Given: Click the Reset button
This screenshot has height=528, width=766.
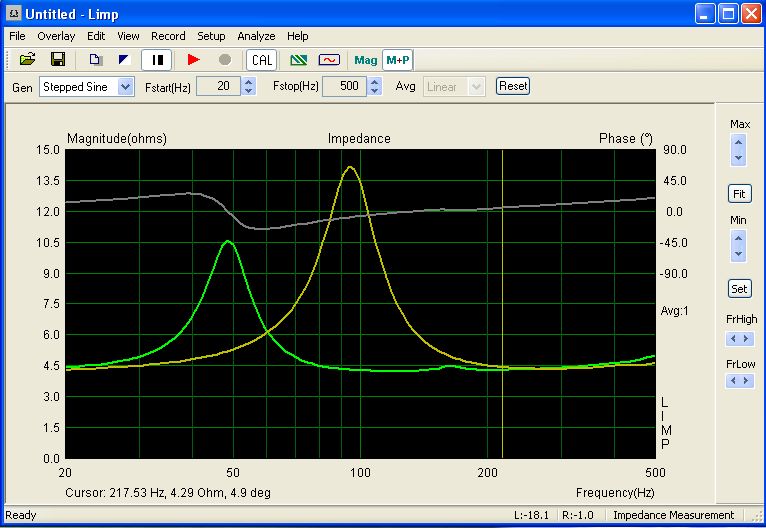Looking at the screenshot, I should pos(513,86).
